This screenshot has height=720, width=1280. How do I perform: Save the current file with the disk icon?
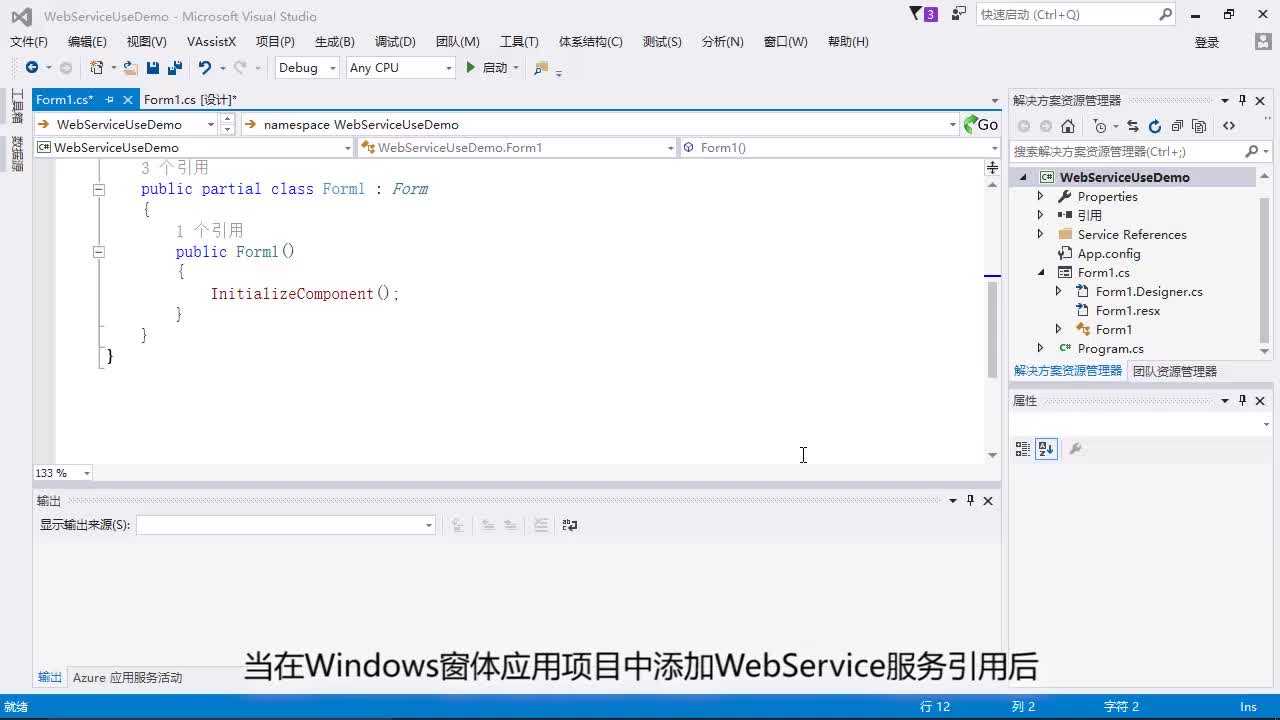pos(153,67)
